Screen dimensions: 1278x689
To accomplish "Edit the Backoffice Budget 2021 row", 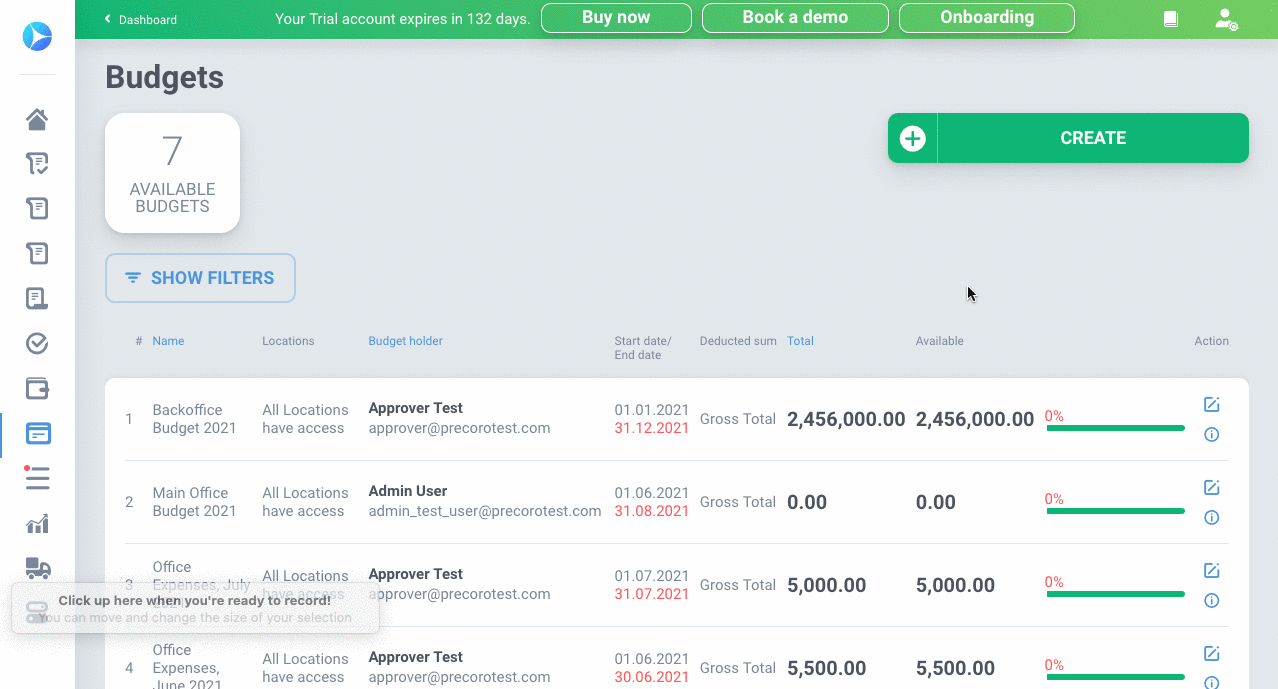I will [x=1211, y=404].
